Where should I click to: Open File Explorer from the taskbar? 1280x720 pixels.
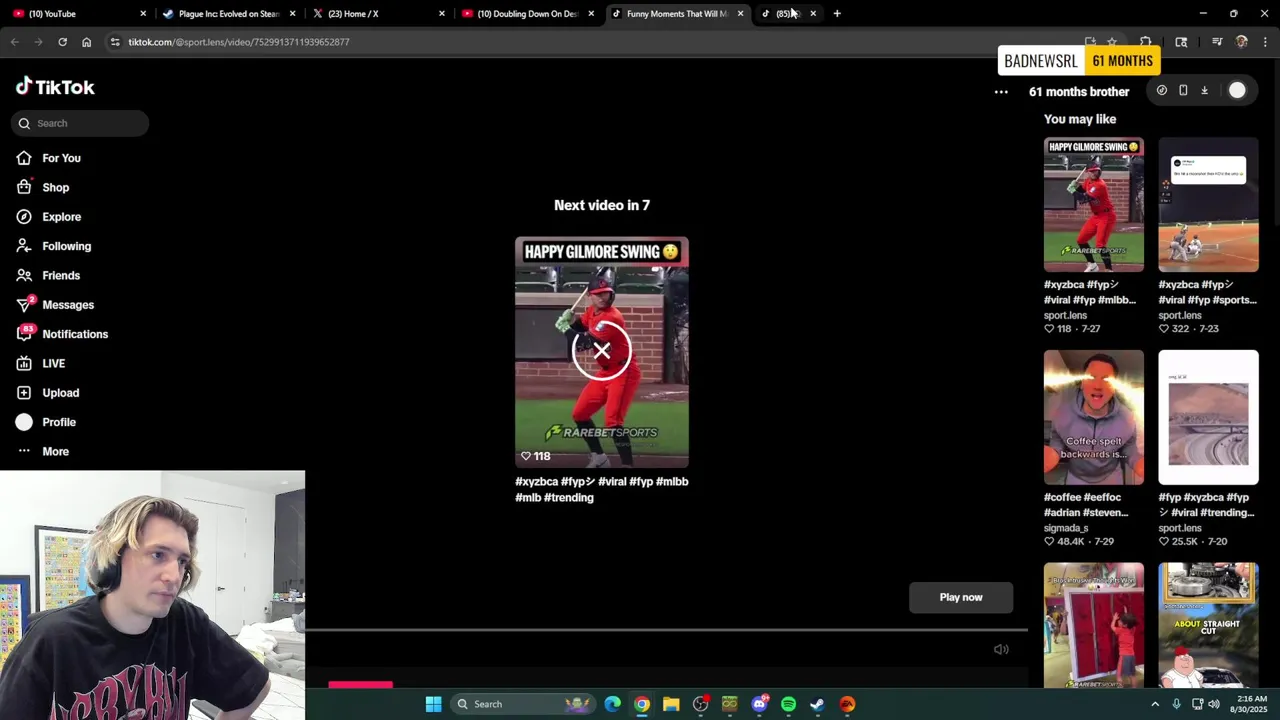click(671, 704)
